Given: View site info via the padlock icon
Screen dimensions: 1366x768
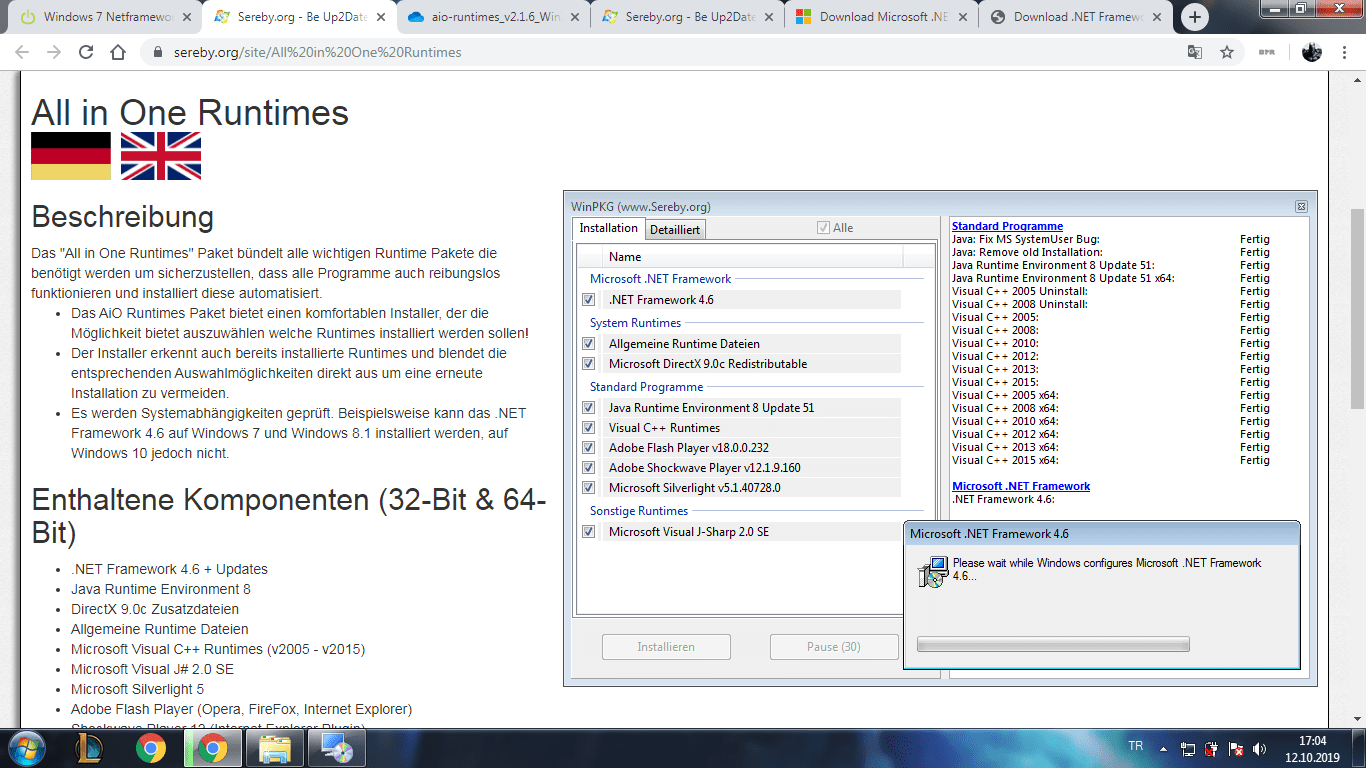Looking at the screenshot, I should point(157,52).
